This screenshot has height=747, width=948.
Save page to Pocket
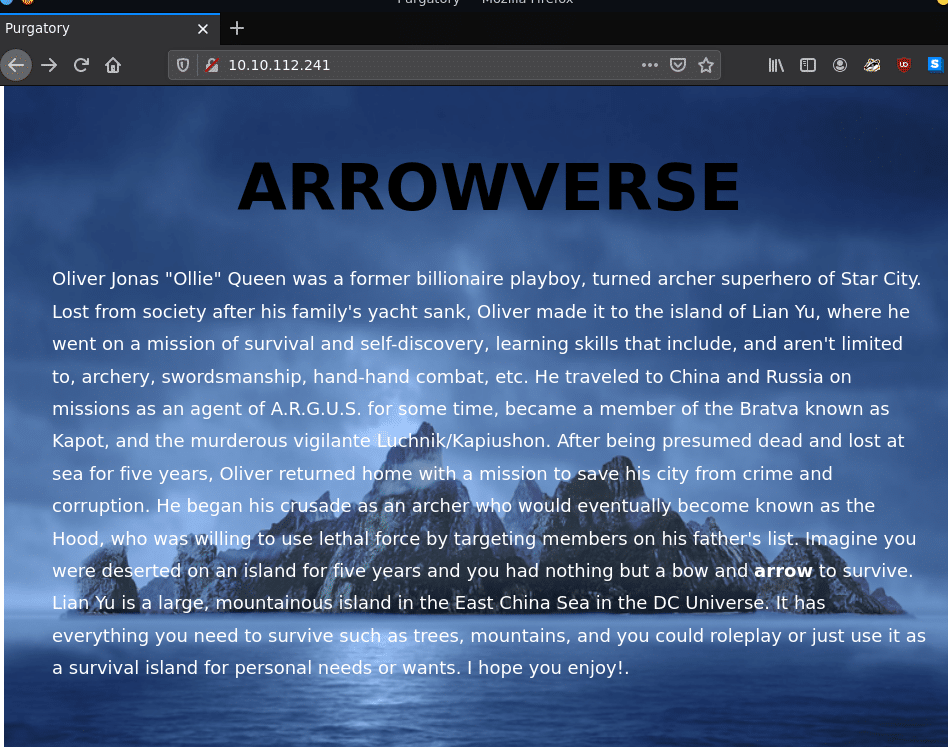pyautogui.click(x=678, y=65)
